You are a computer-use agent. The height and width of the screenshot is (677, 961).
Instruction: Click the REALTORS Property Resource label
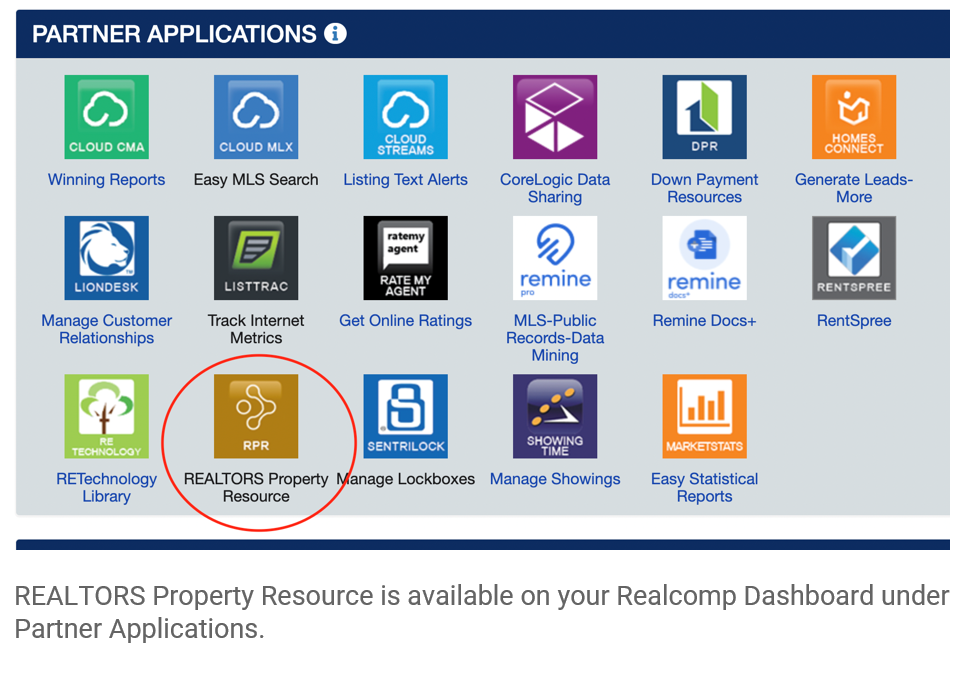[x=256, y=487]
